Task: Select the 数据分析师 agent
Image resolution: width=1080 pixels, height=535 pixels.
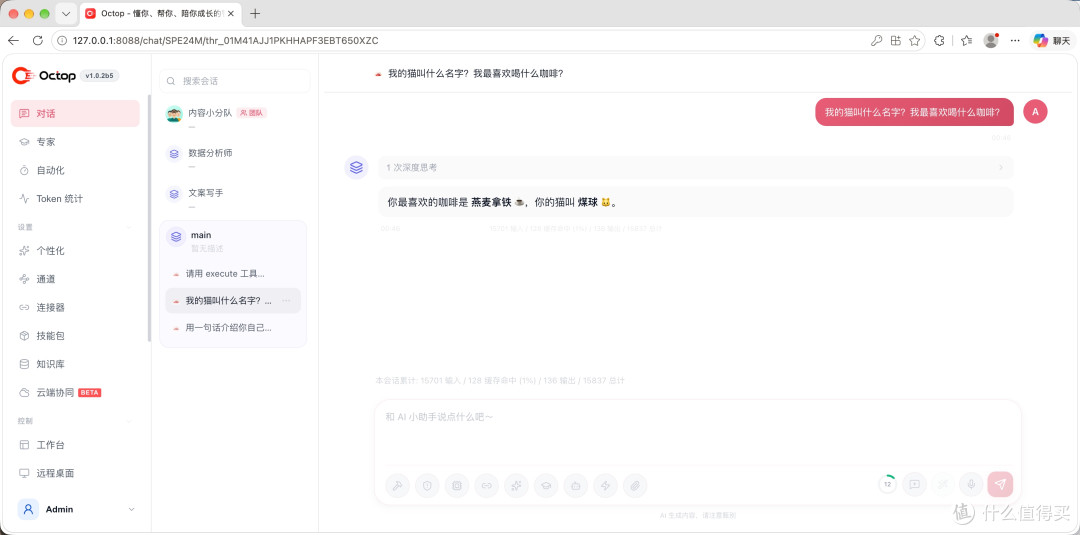Action: coord(233,156)
